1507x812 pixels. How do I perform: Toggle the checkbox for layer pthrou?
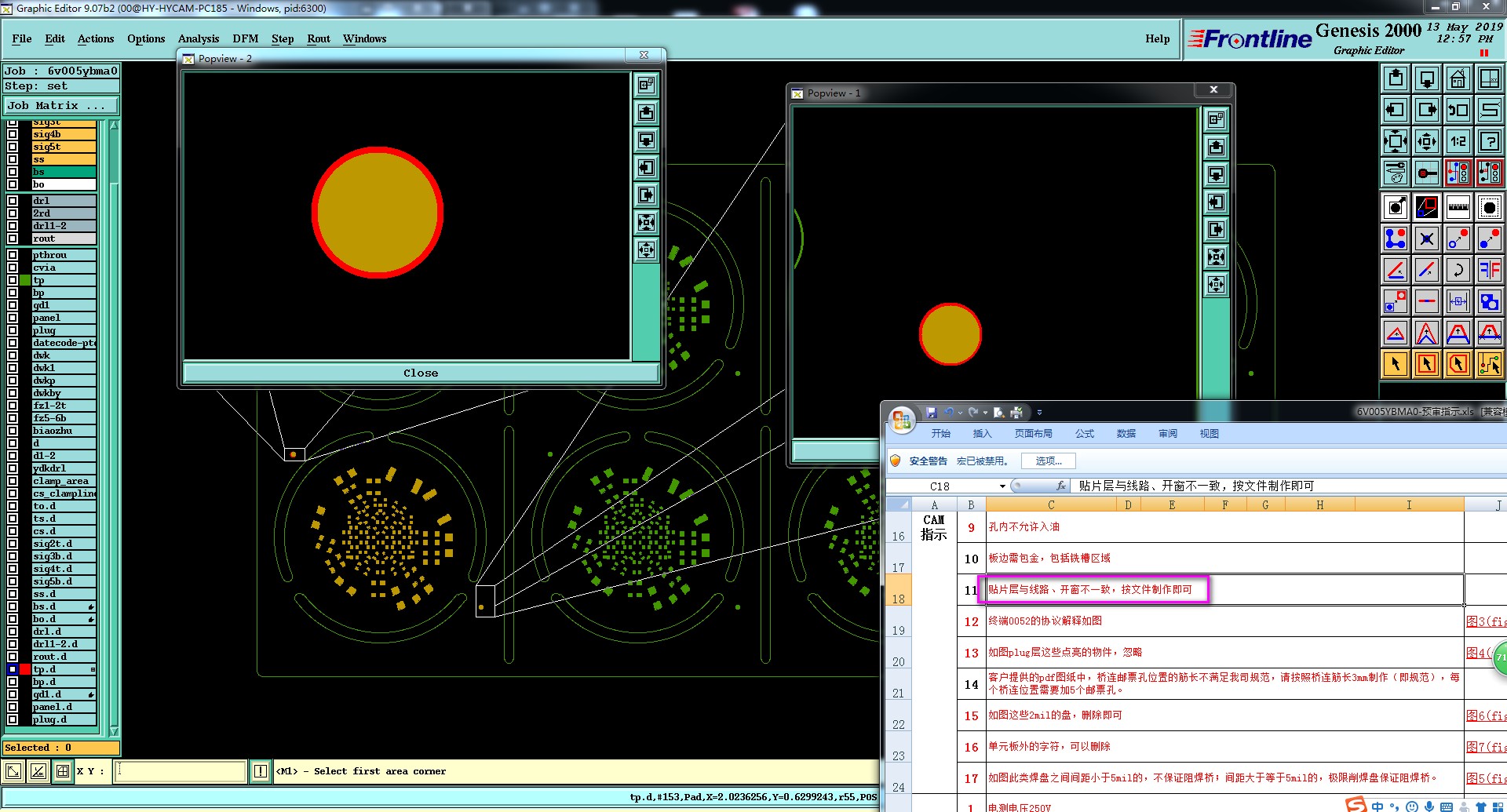click(x=13, y=255)
